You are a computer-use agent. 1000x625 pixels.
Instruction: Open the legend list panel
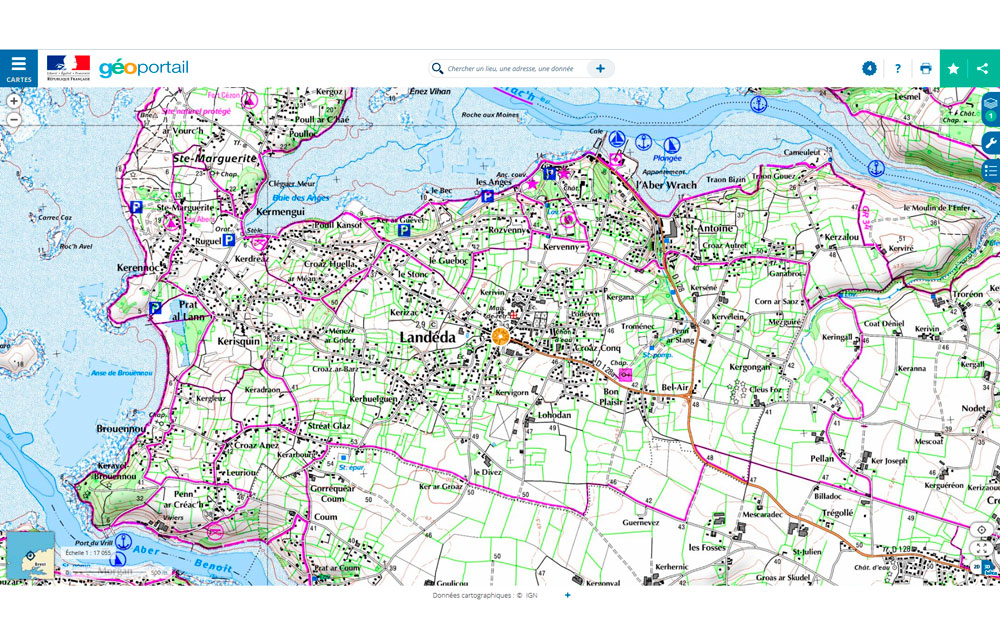[x=990, y=171]
